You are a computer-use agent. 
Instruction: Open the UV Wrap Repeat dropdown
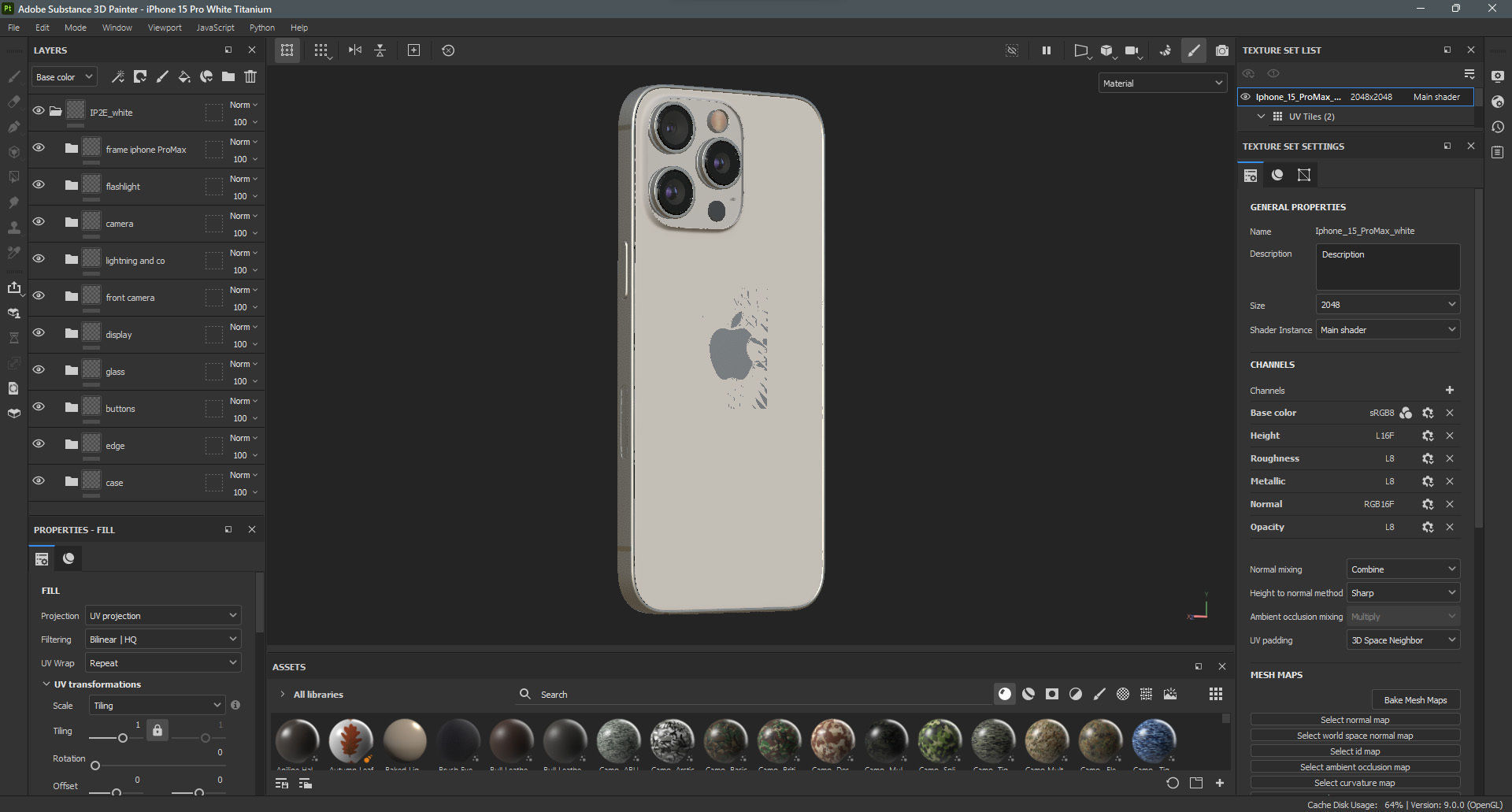tap(162, 662)
